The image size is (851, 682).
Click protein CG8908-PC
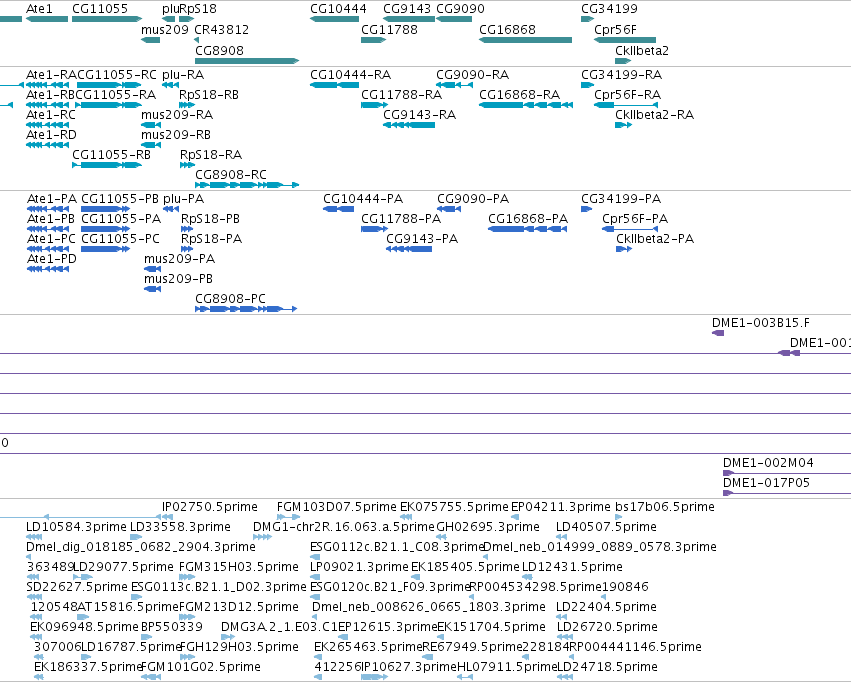(246, 309)
